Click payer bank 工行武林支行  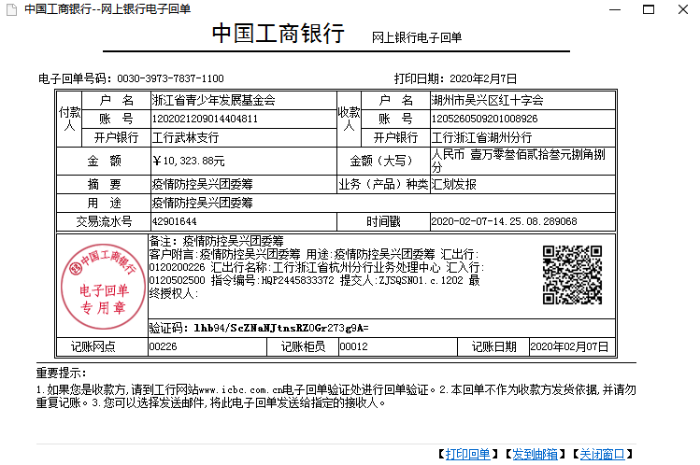coord(185,137)
